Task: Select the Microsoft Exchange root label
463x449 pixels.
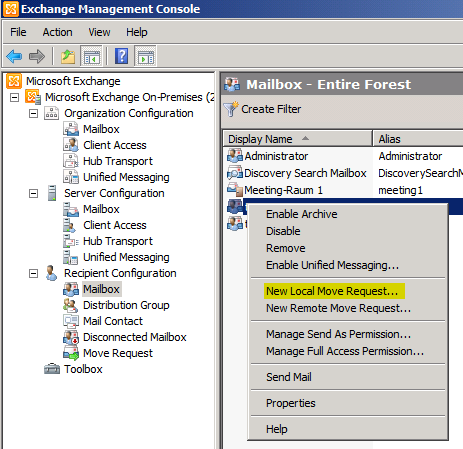Action: pos(73,81)
